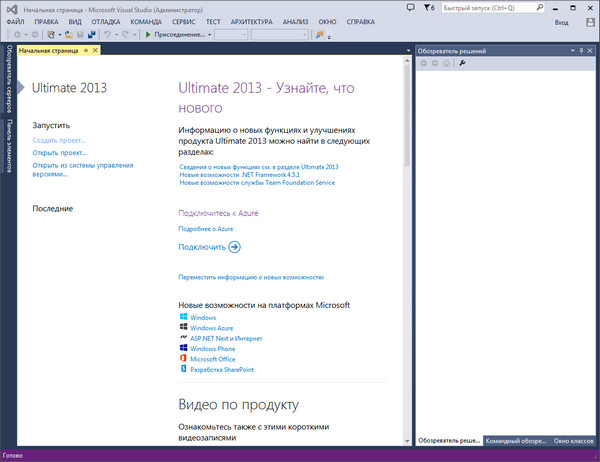This screenshot has width=600, height=462.
Task: Open the СПРАВКА menu
Action: [x=360, y=22]
